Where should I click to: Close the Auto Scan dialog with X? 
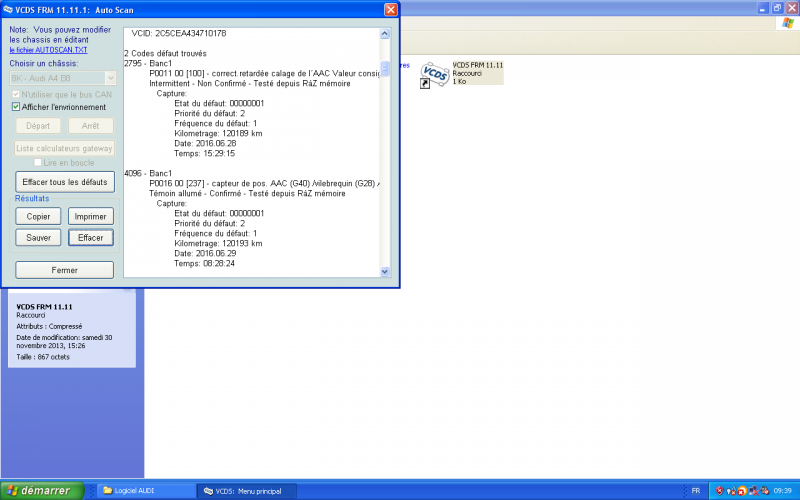tap(390, 8)
